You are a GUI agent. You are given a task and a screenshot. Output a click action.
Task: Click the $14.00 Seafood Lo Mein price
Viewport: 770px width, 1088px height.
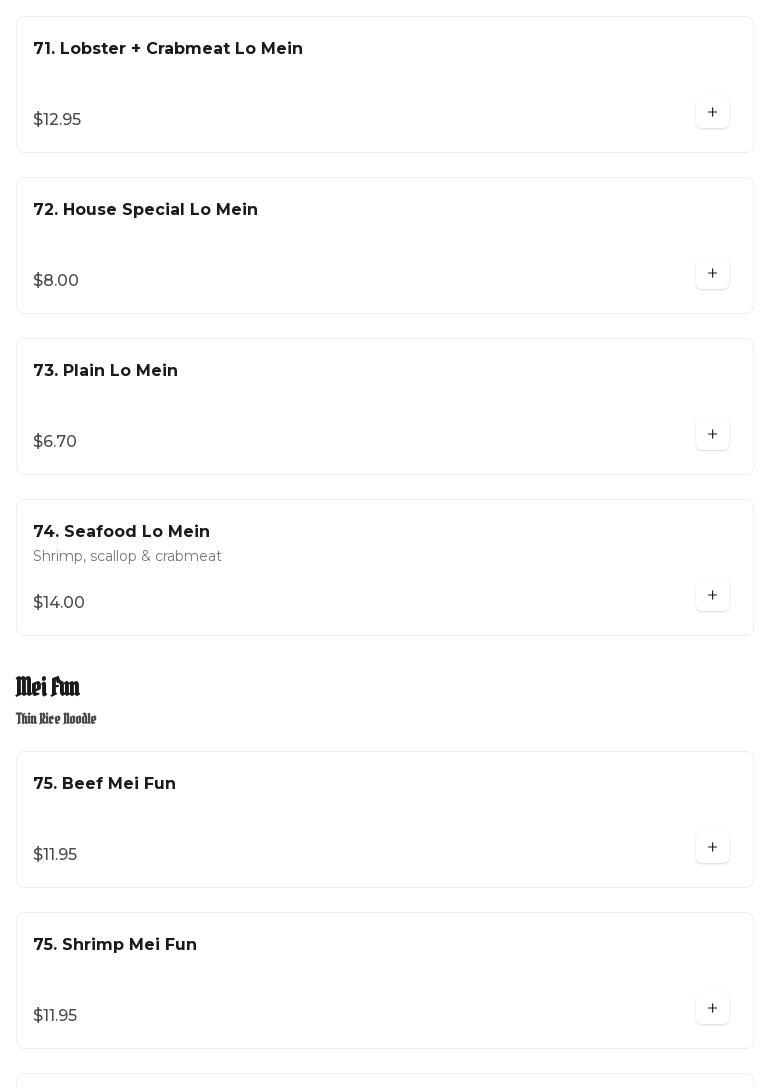[x=59, y=603]
